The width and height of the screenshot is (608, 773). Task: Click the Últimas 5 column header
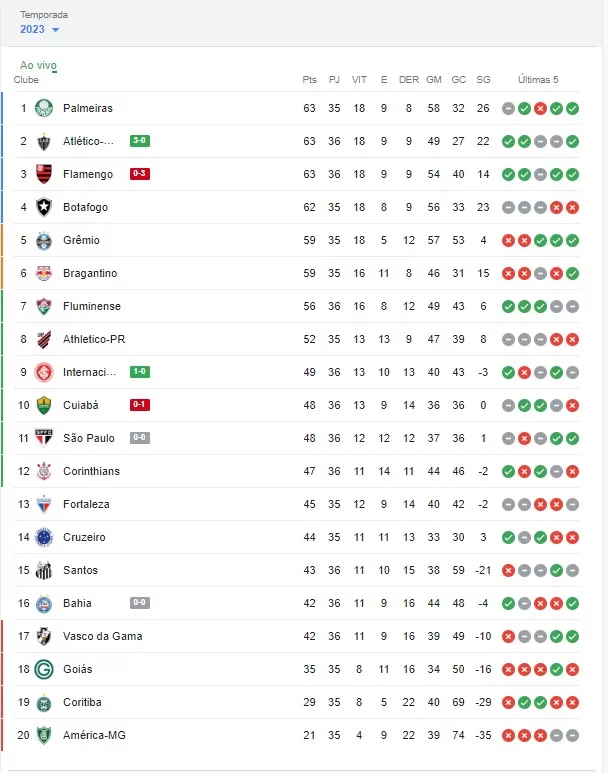pyautogui.click(x=539, y=80)
